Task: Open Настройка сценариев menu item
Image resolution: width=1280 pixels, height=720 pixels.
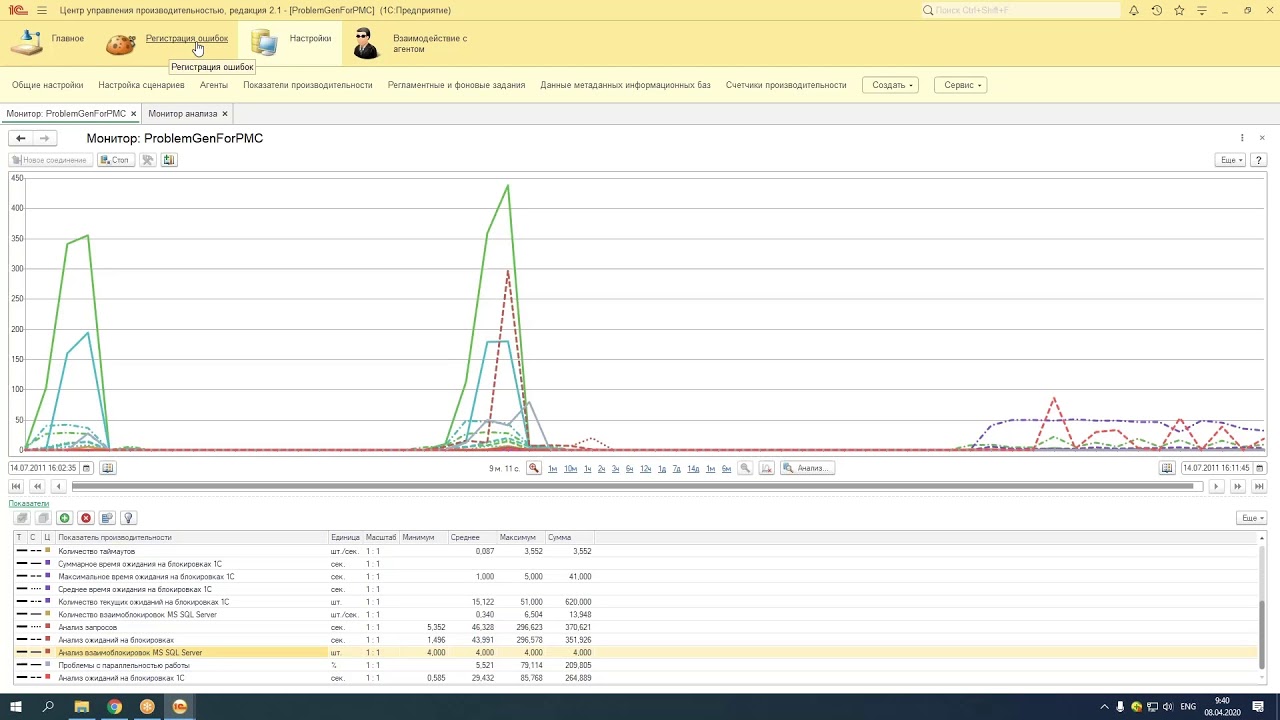Action: coord(141,85)
